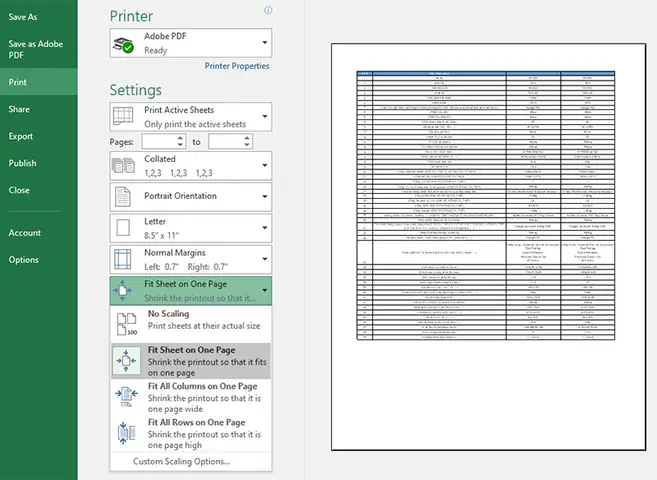Open the Publish section in the sidebar
Viewport: 657px width, 480px height.
[39, 163]
